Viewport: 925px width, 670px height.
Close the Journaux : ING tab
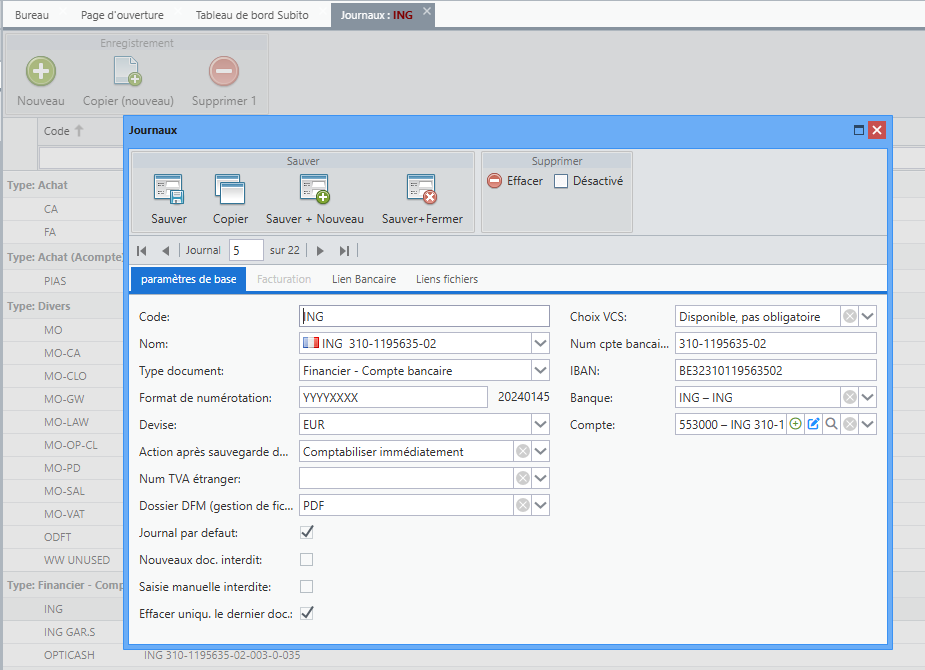point(427,11)
